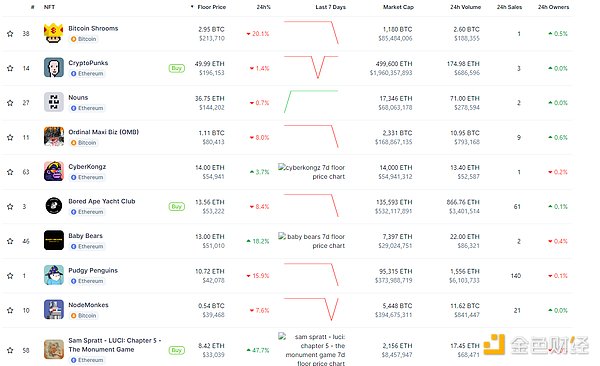Open the Nouns glasses logo icon
This screenshot has height=366, width=600.
coord(54,102)
